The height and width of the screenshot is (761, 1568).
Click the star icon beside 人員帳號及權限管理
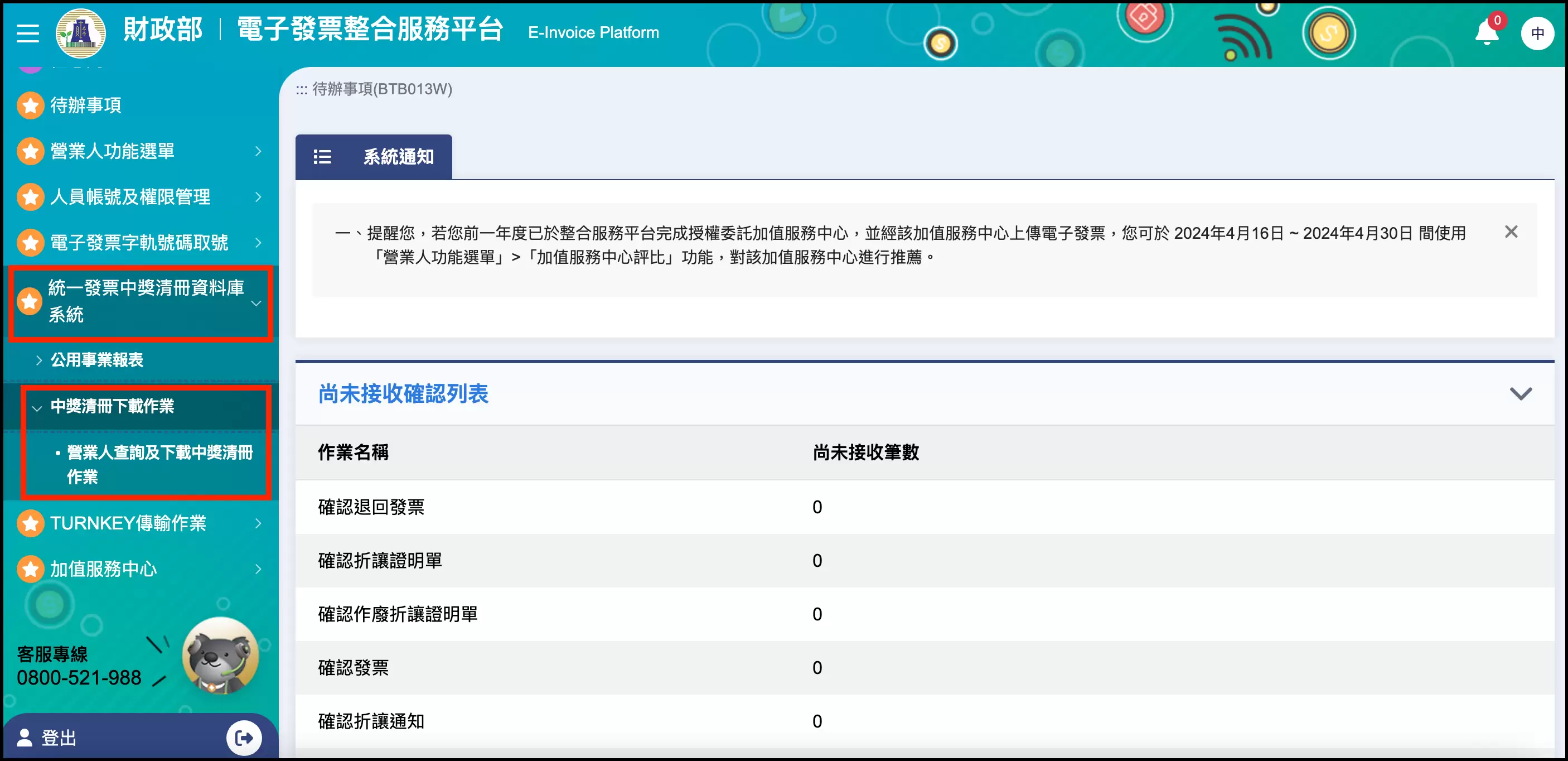click(30, 196)
